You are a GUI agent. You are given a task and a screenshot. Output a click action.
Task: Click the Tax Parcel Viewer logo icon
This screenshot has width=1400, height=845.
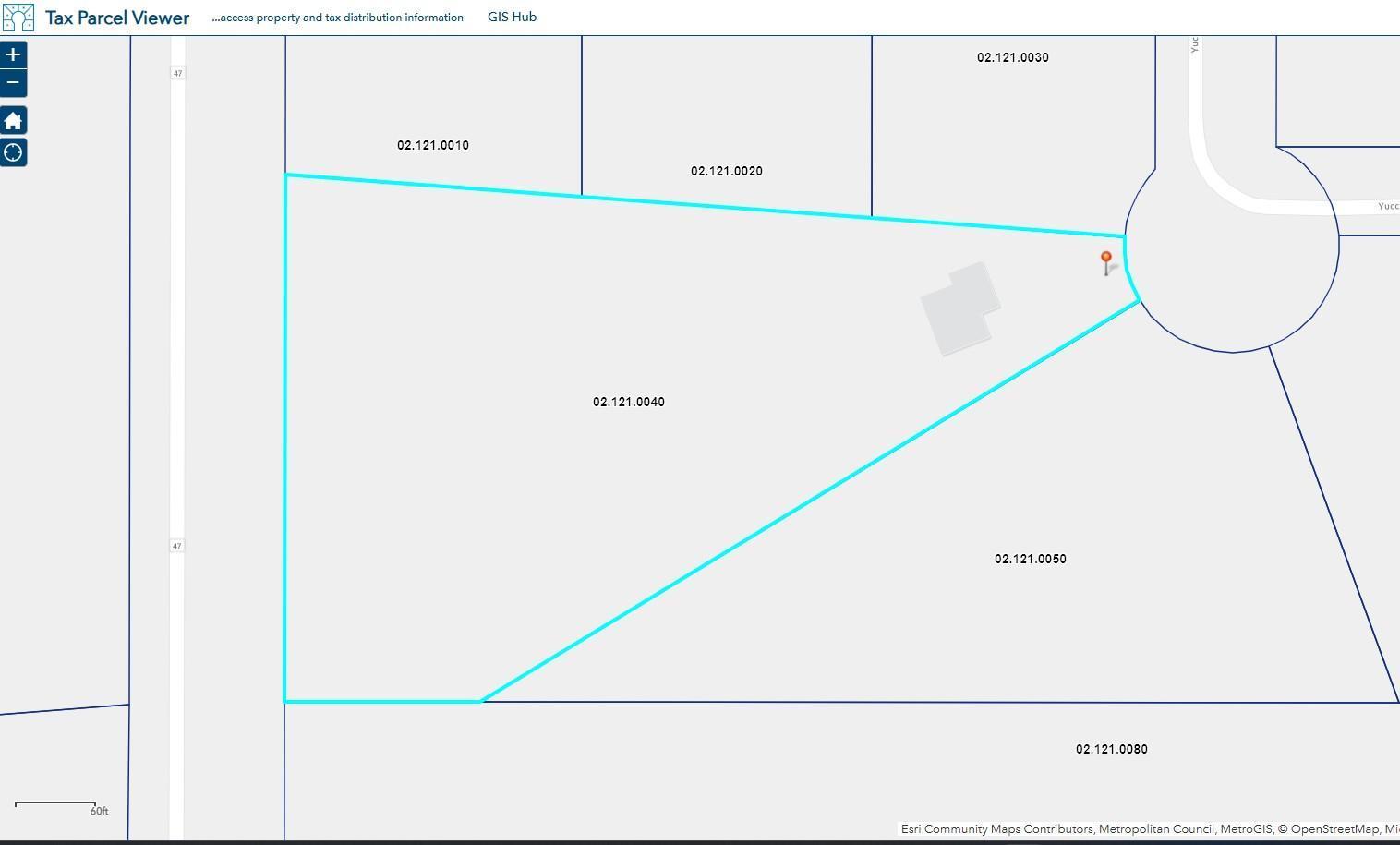coord(18,18)
